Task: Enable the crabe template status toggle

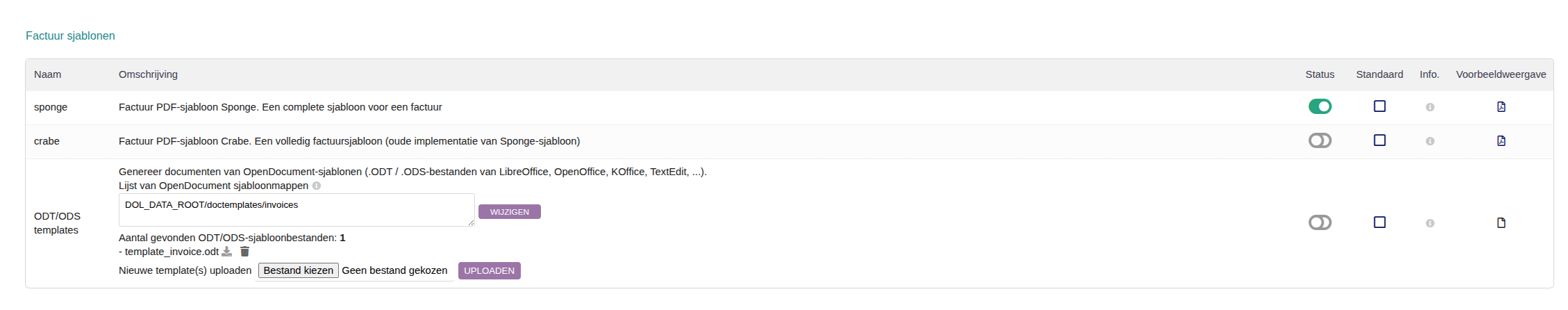Action: coord(1319,140)
